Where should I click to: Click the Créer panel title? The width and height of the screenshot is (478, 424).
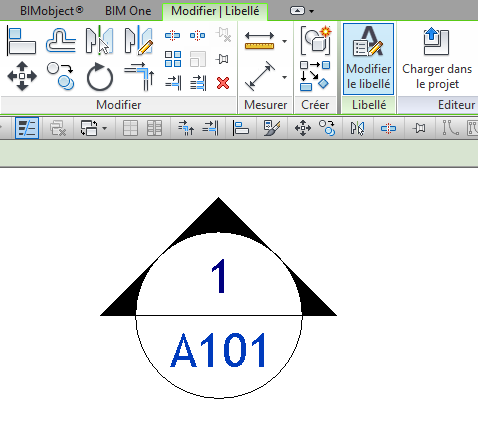pyautogui.click(x=315, y=105)
